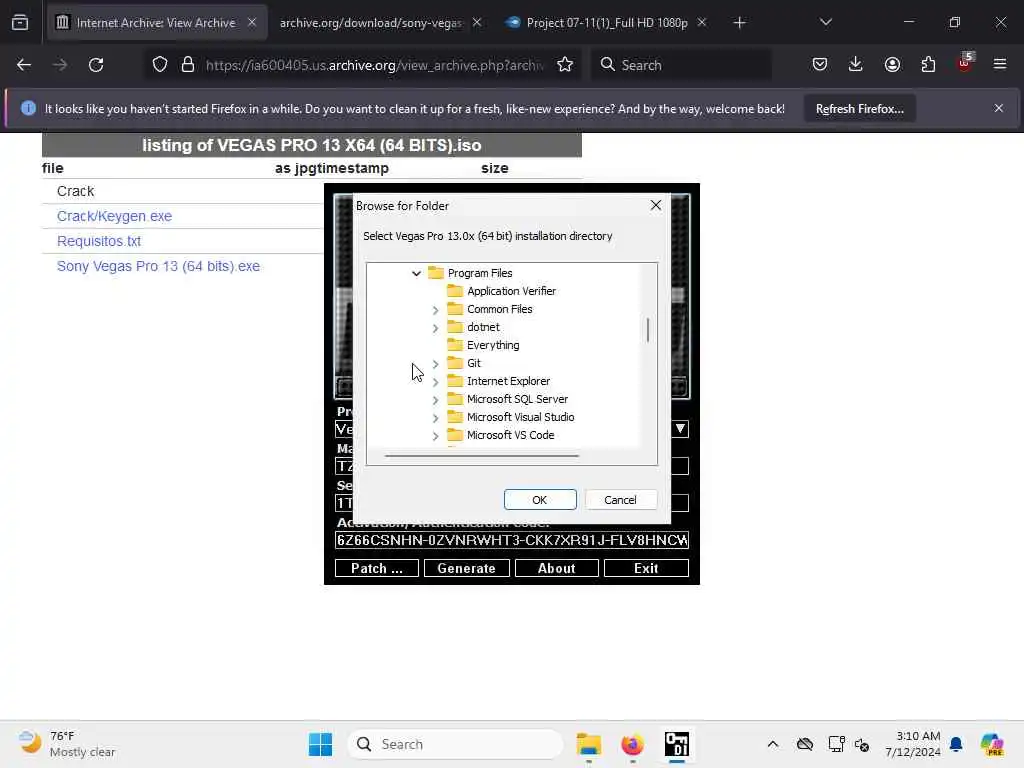This screenshot has width=1024, height=768.
Task: Switch to Internet Archive: View Archive tab
Action: [x=156, y=23]
